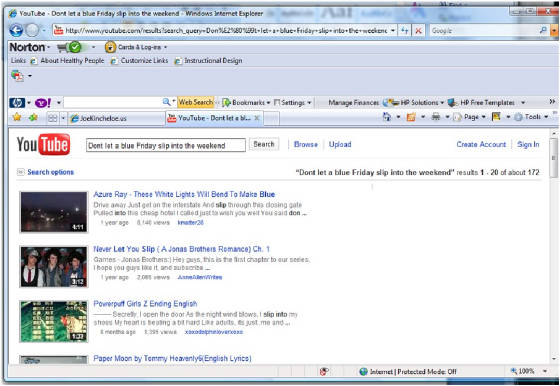Image resolution: width=560 pixels, height=386 pixels.
Task: Click the Jonas Brothers video thumbnail
Action: tap(54, 267)
